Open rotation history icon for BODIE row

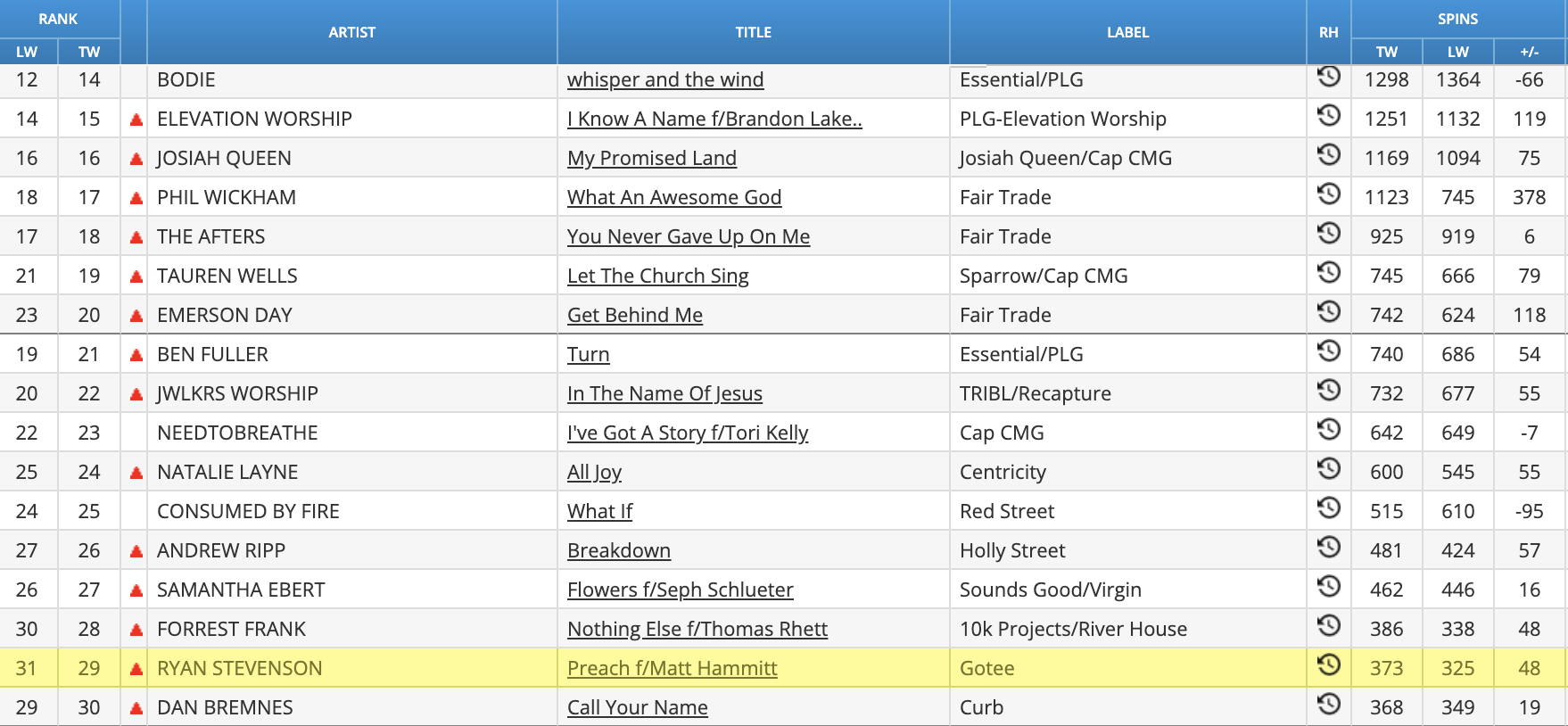pyautogui.click(x=1329, y=77)
